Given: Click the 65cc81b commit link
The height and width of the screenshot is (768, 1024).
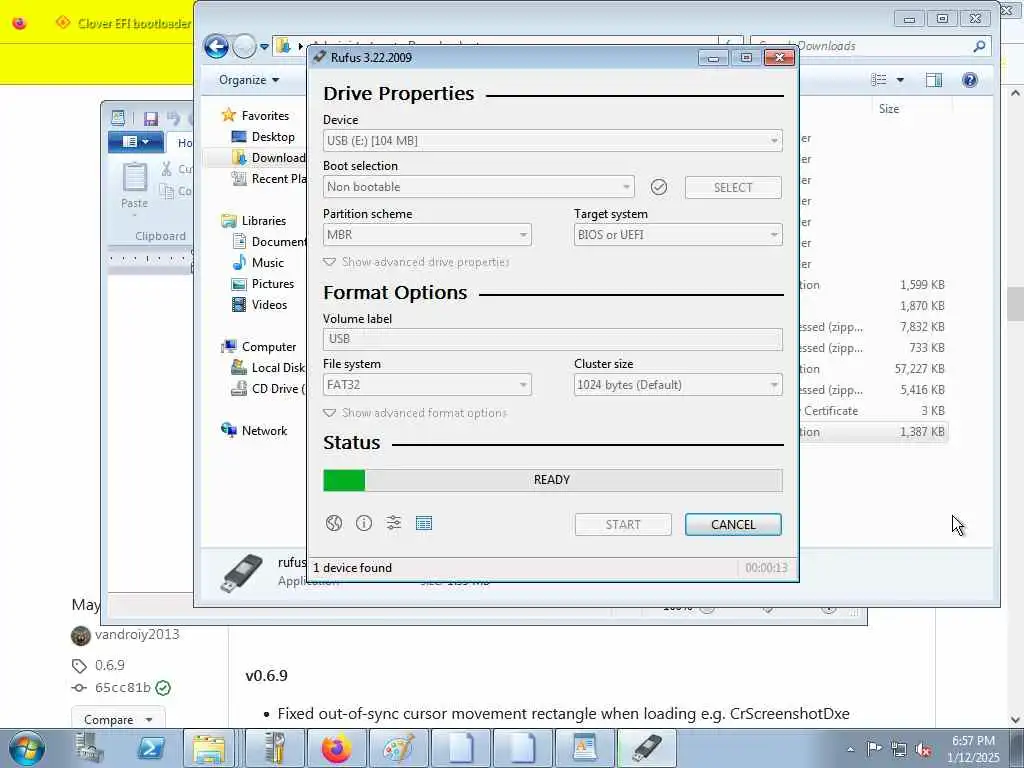Looking at the screenshot, I should [x=123, y=688].
